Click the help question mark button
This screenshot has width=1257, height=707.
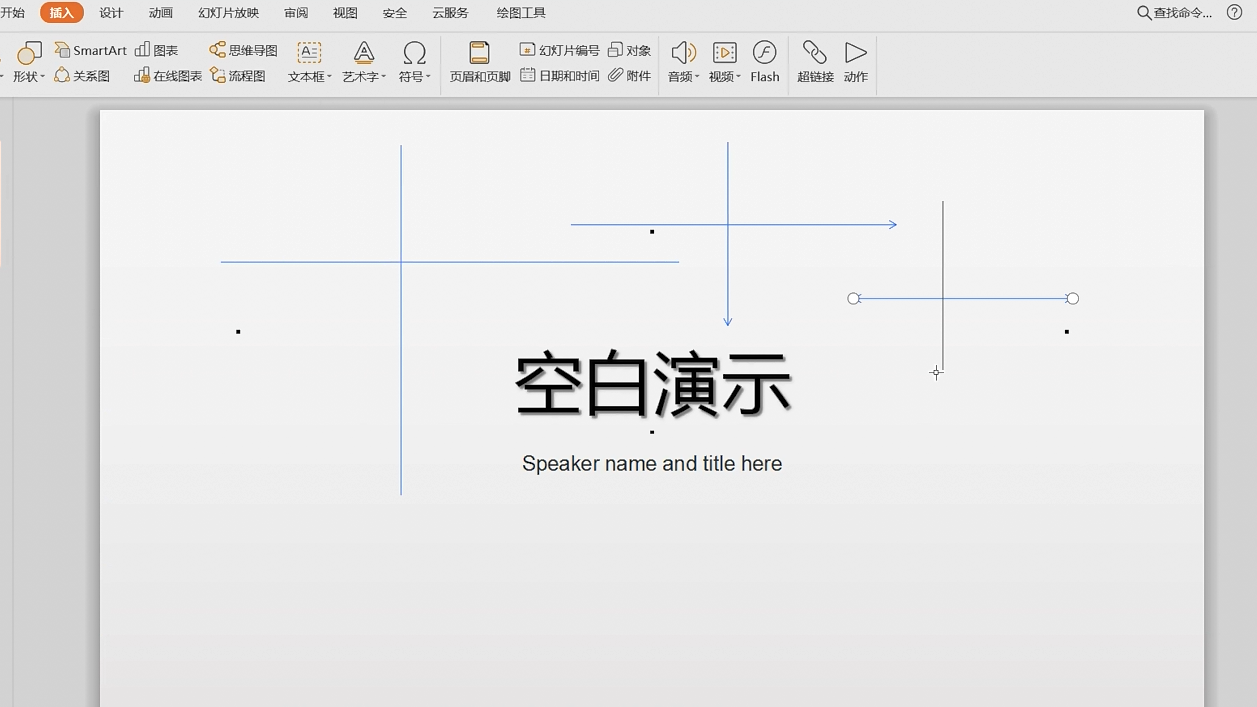click(x=1234, y=13)
